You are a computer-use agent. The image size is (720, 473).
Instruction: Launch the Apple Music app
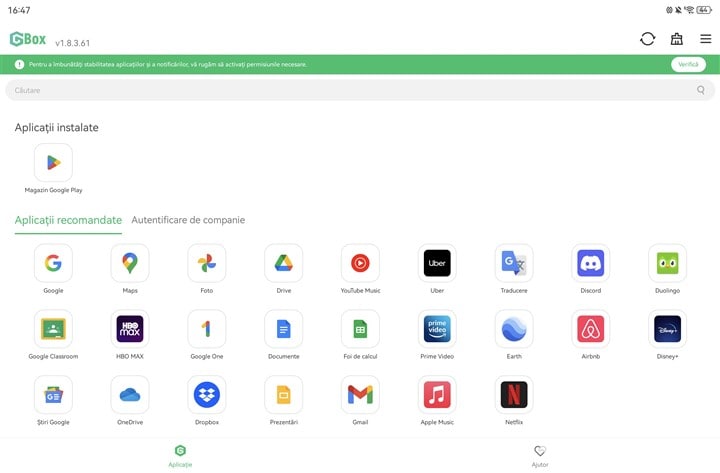click(437, 394)
